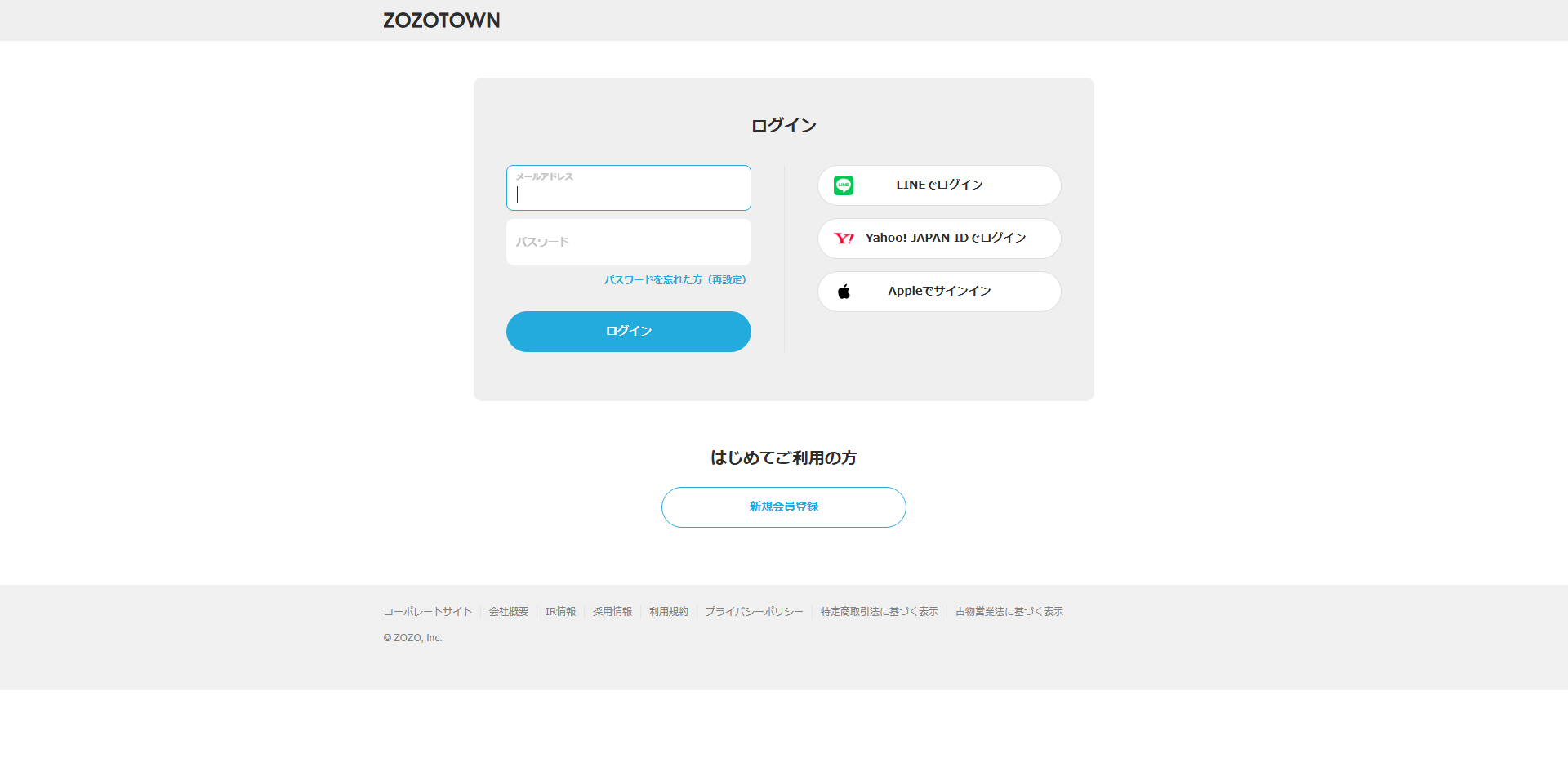Click 新規会員登録 button
Screen dimensions: 1568x772
(784, 507)
